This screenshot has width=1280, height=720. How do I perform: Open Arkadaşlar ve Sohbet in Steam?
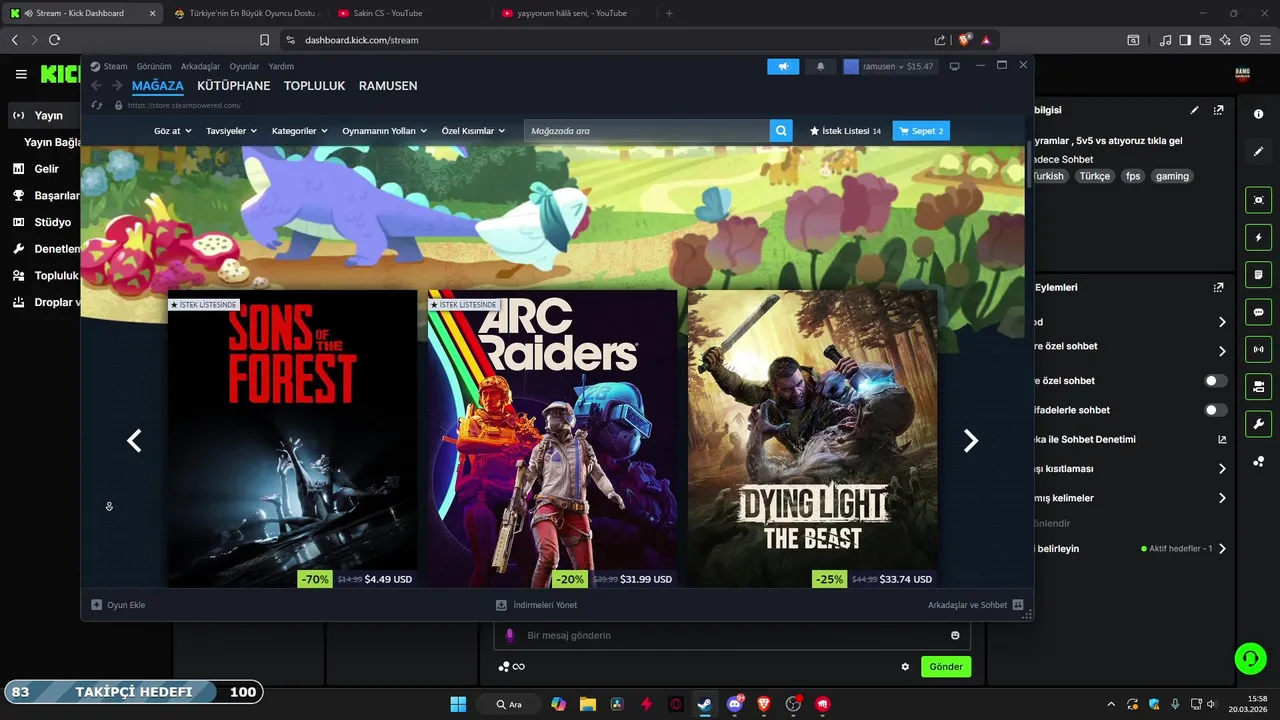pyautogui.click(x=975, y=605)
